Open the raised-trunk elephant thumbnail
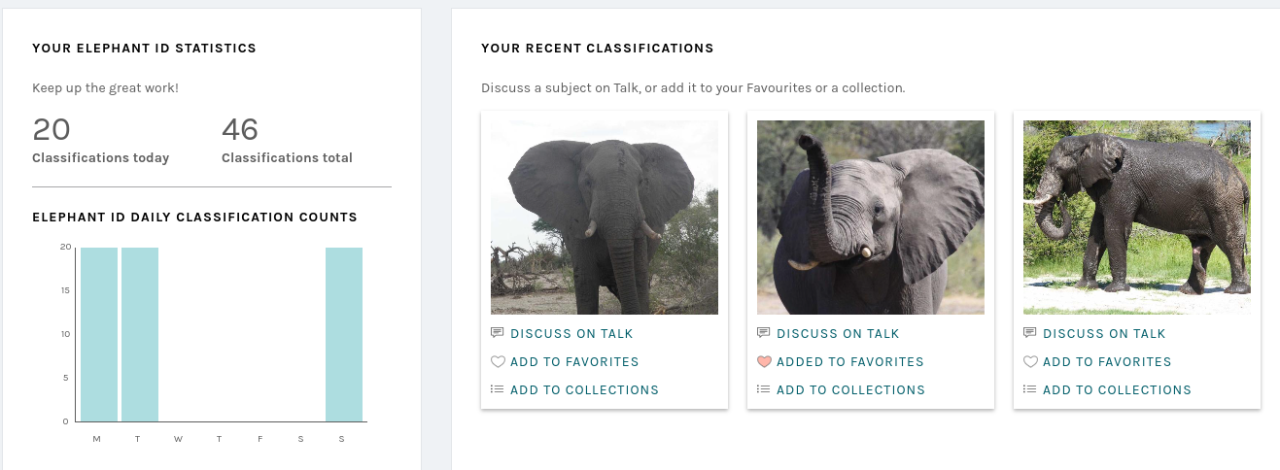The width and height of the screenshot is (1280, 470). tap(870, 217)
